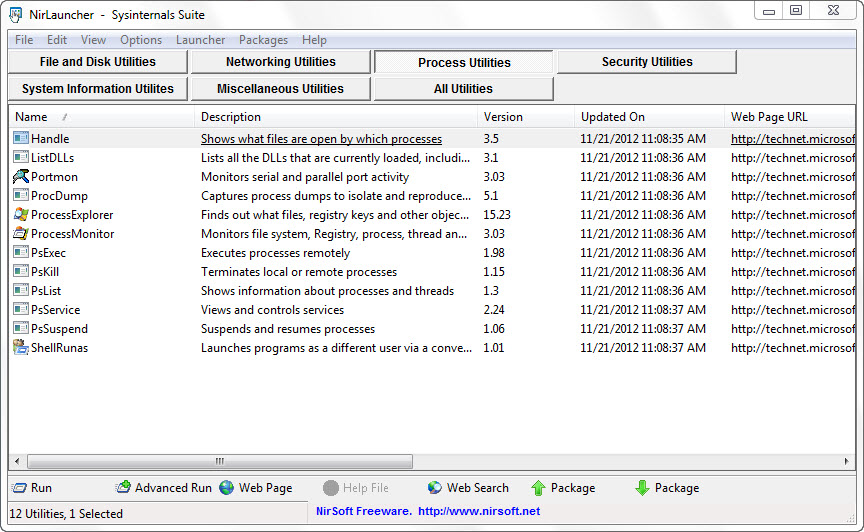Switch to Security Utilities group
Viewport: 864px width, 532px height.
tap(647, 62)
